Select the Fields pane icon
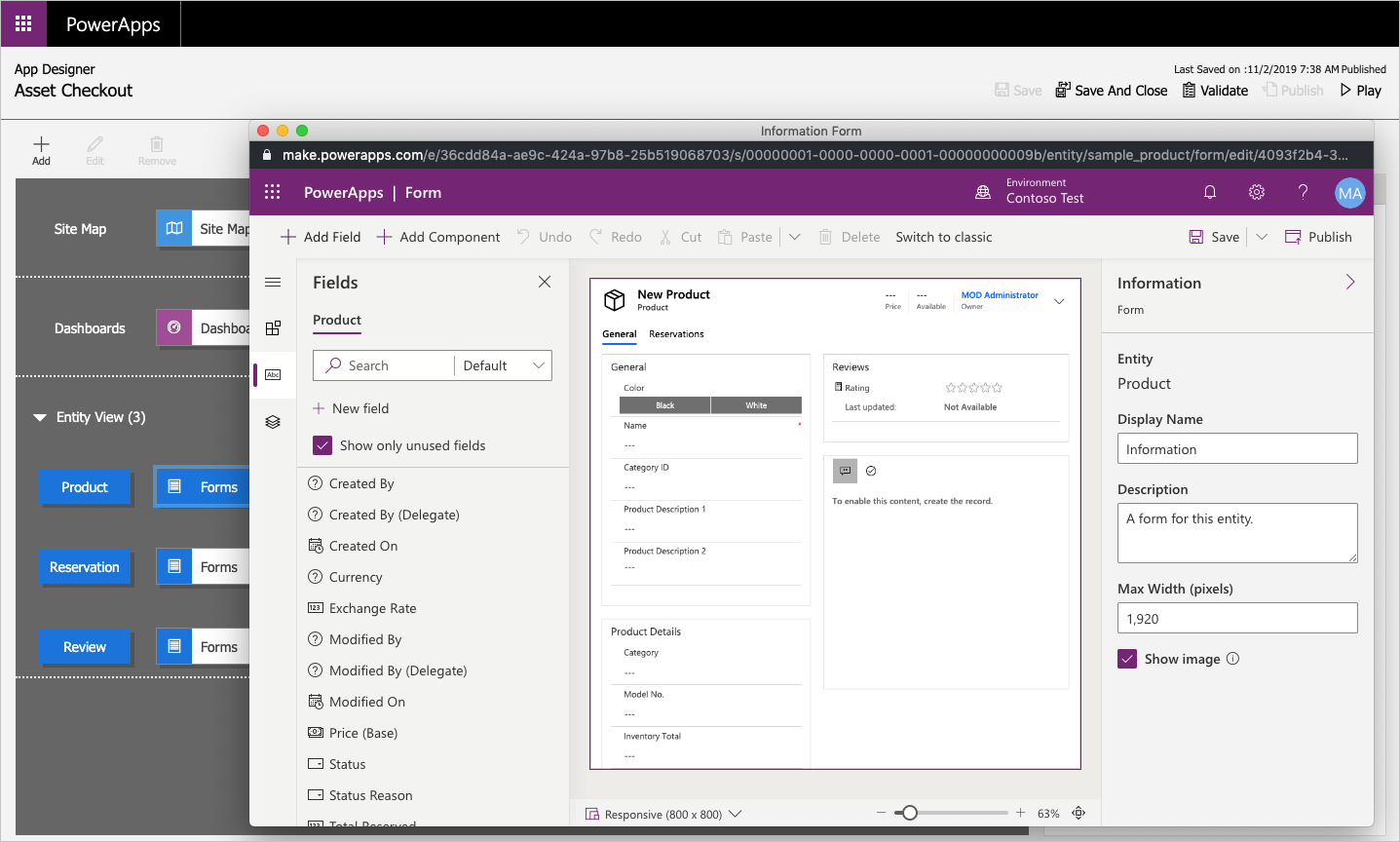The image size is (1400, 842). (273, 374)
